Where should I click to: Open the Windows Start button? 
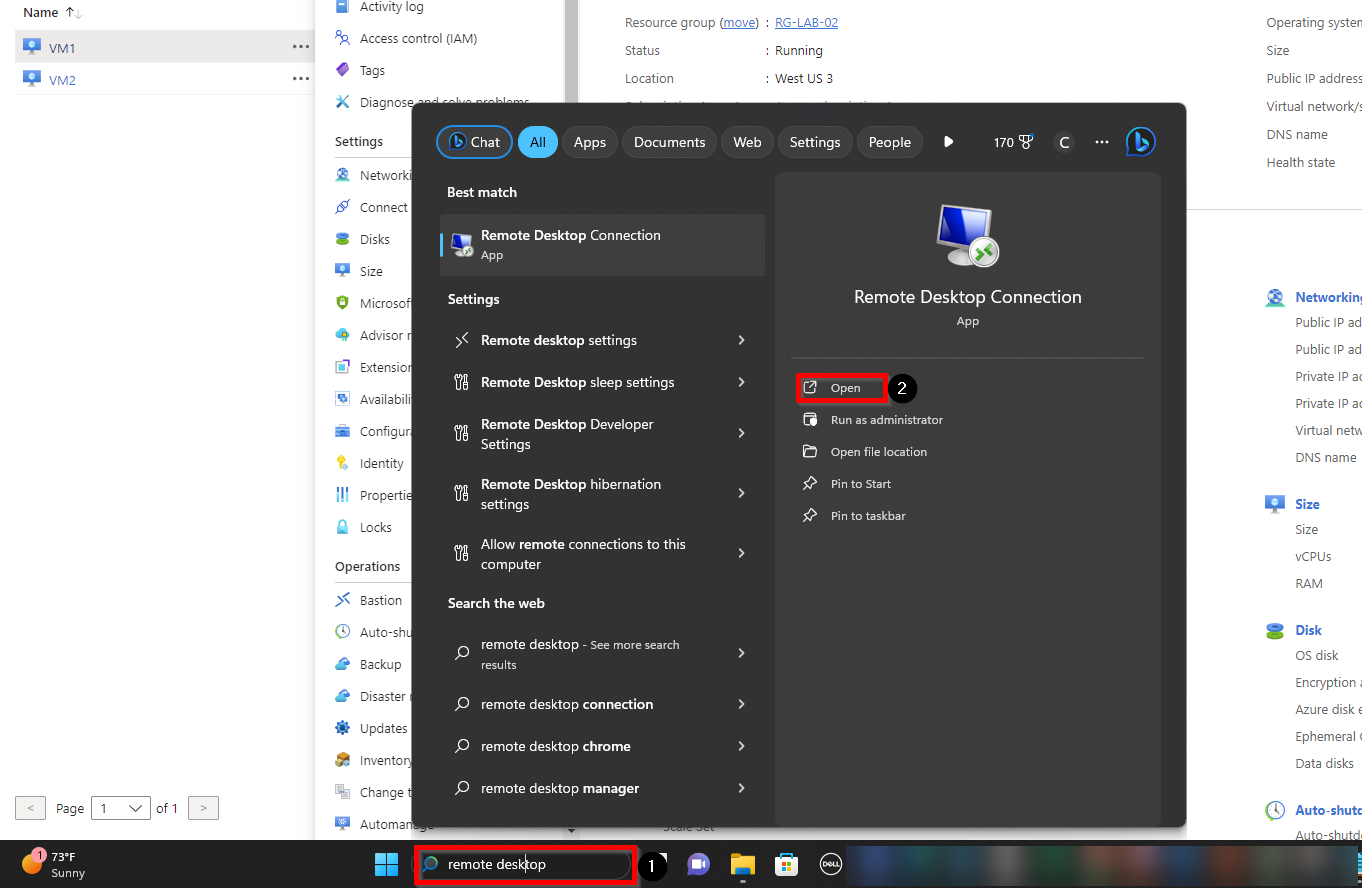[x=386, y=864]
